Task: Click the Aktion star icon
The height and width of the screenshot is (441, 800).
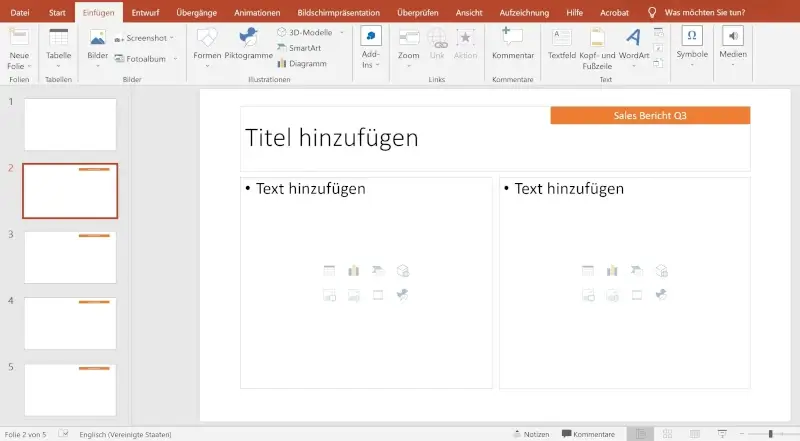Action: [x=465, y=38]
